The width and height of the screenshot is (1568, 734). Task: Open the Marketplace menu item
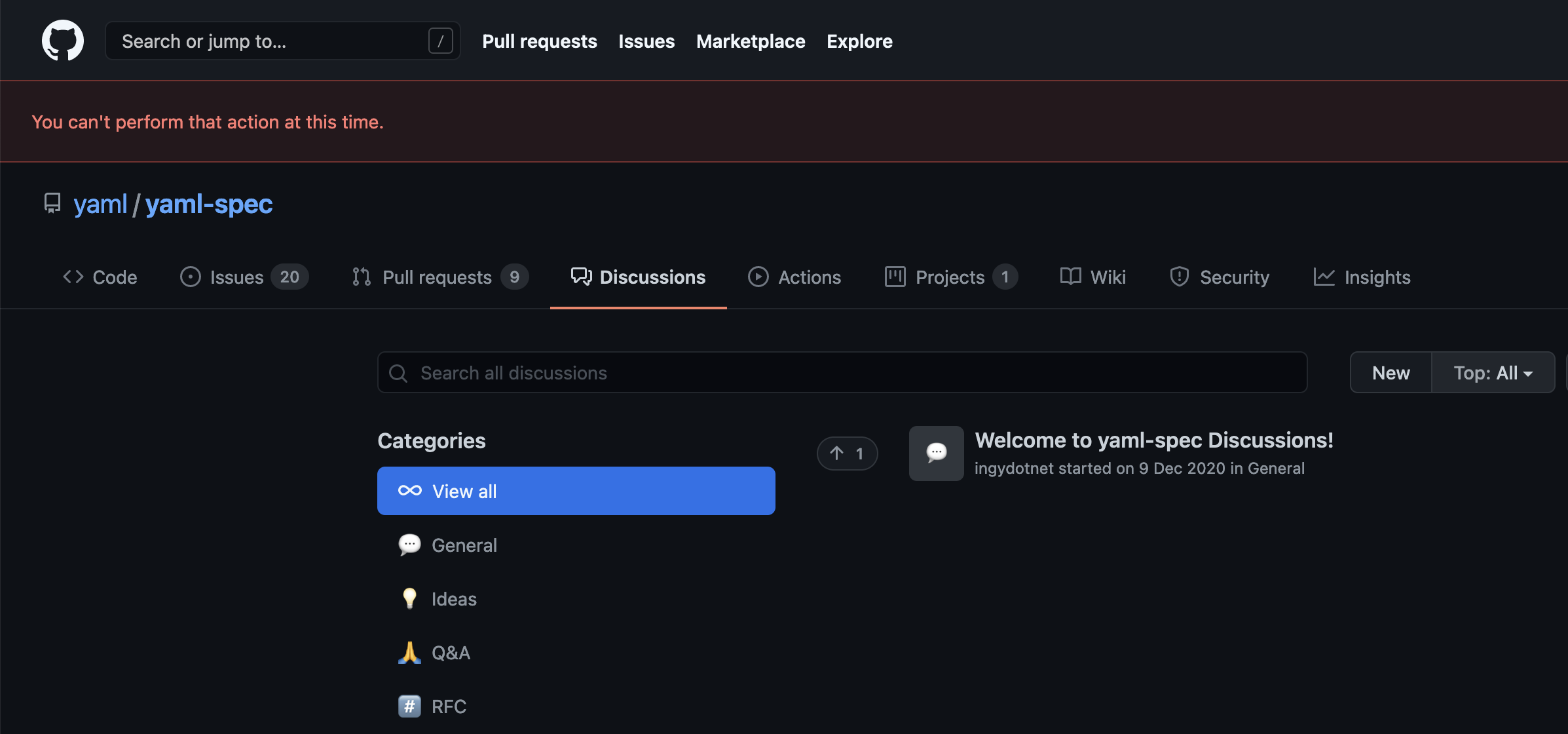[x=750, y=41]
